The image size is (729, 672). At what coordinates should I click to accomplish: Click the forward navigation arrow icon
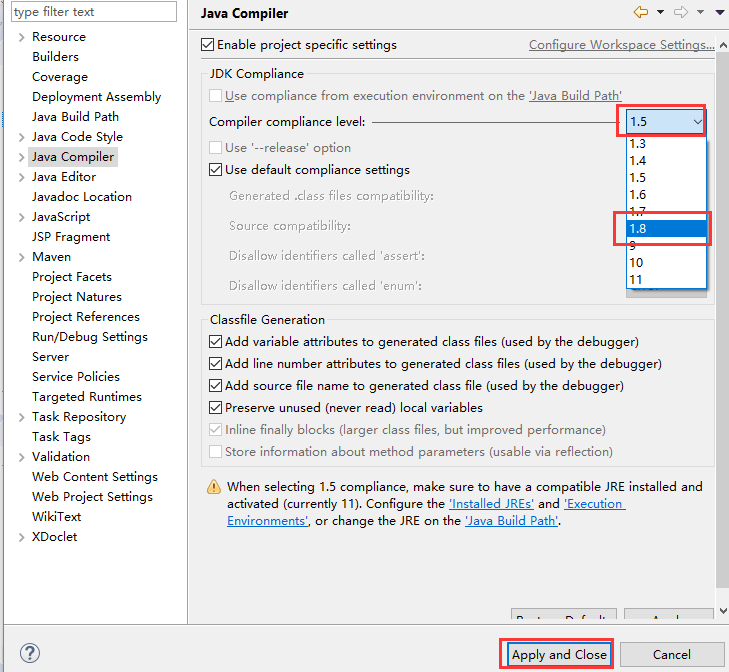(x=681, y=12)
